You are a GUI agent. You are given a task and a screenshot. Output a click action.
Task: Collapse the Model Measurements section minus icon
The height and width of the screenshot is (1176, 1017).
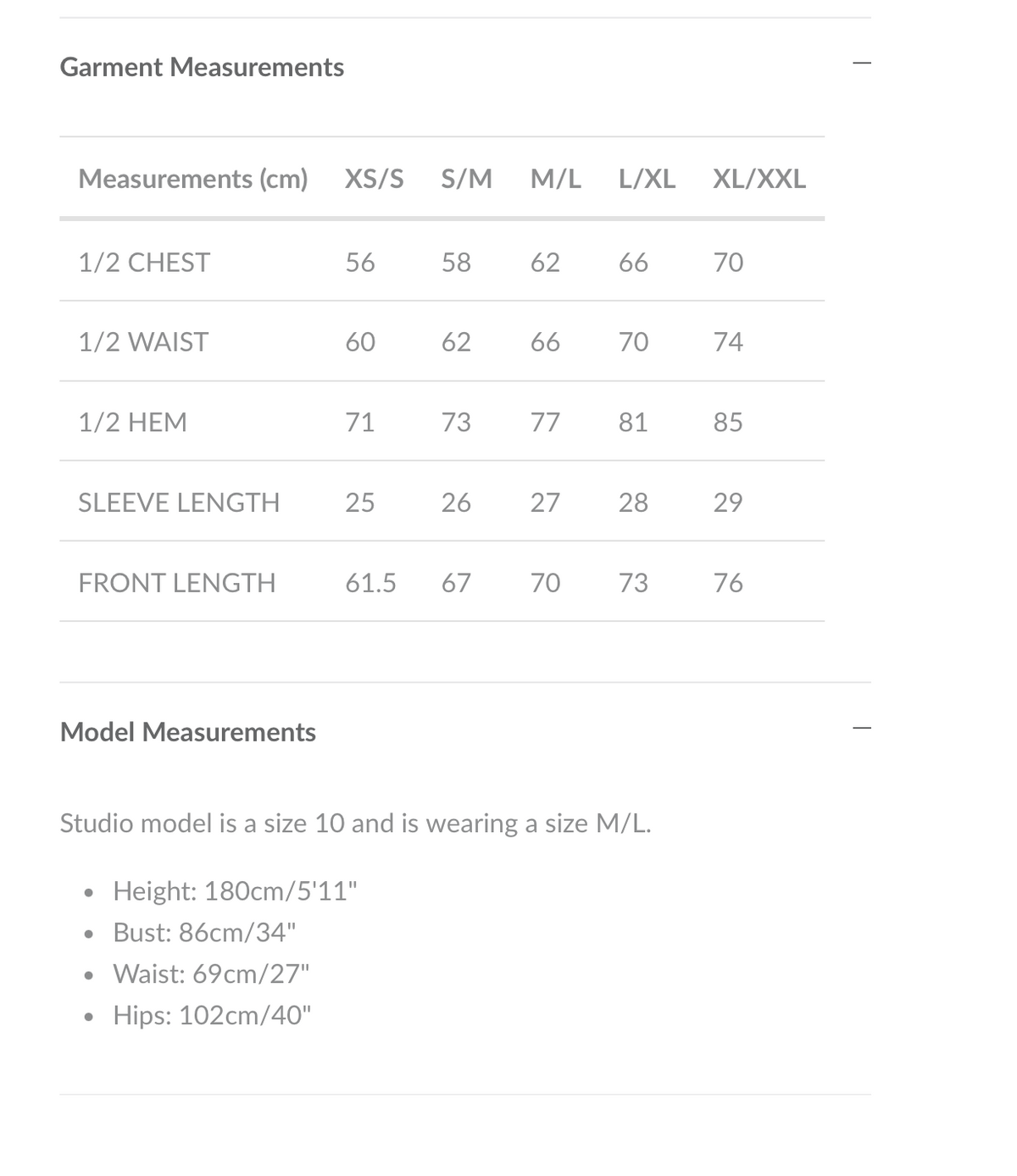861,728
